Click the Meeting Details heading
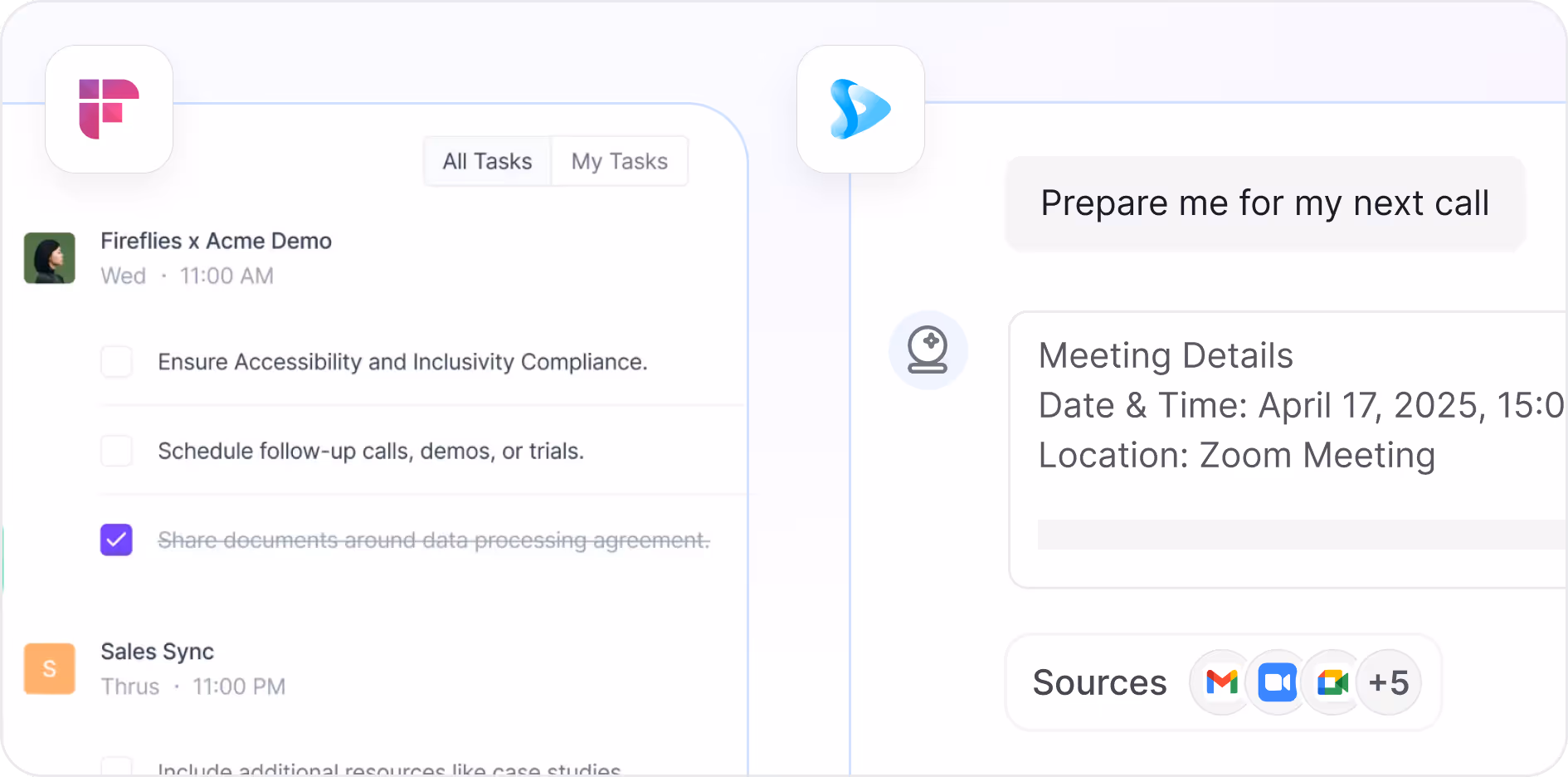The image size is (1568, 777). coord(1166,355)
